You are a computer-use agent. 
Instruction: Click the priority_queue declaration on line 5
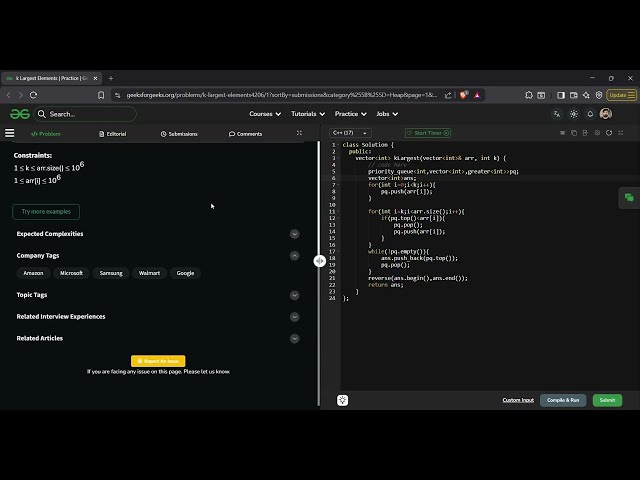443,171
